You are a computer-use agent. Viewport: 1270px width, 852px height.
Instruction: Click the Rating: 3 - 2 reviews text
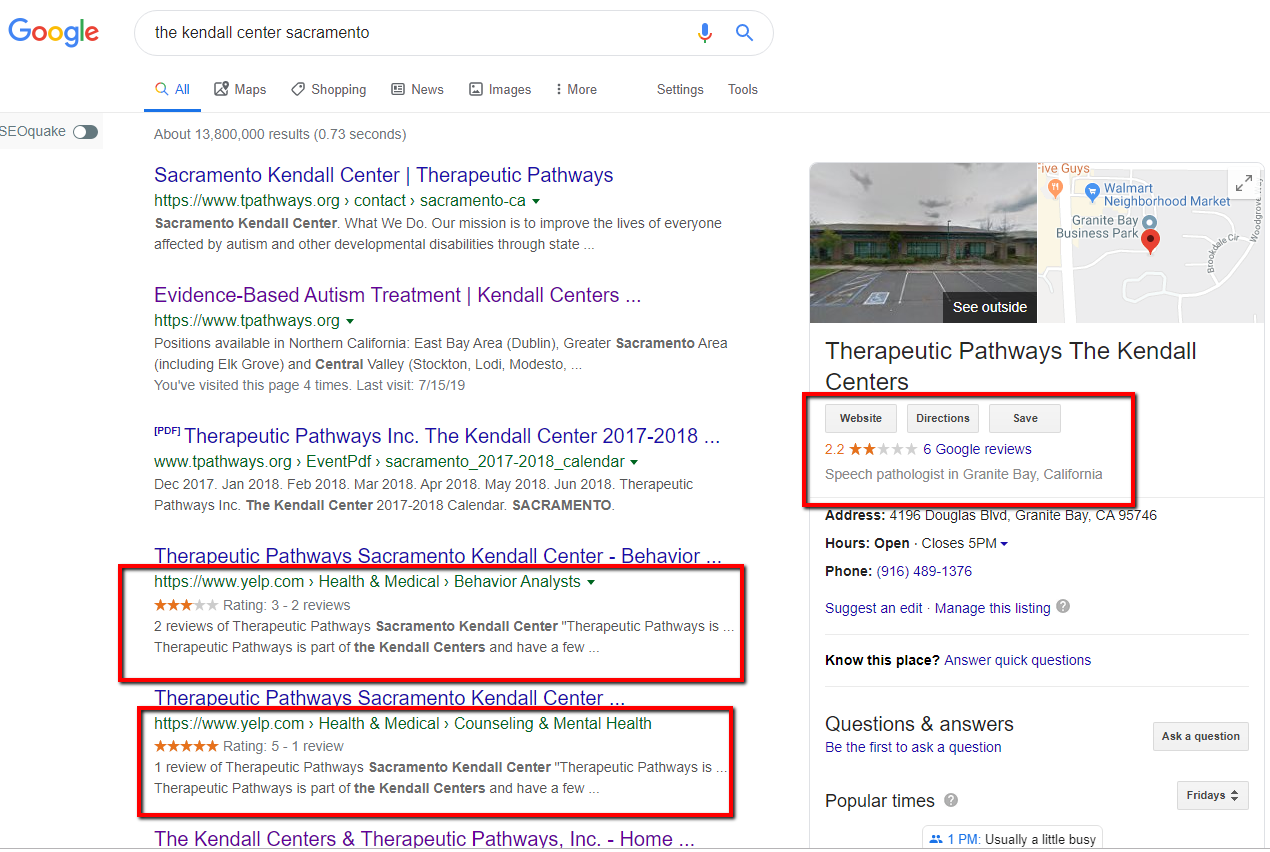coord(287,605)
